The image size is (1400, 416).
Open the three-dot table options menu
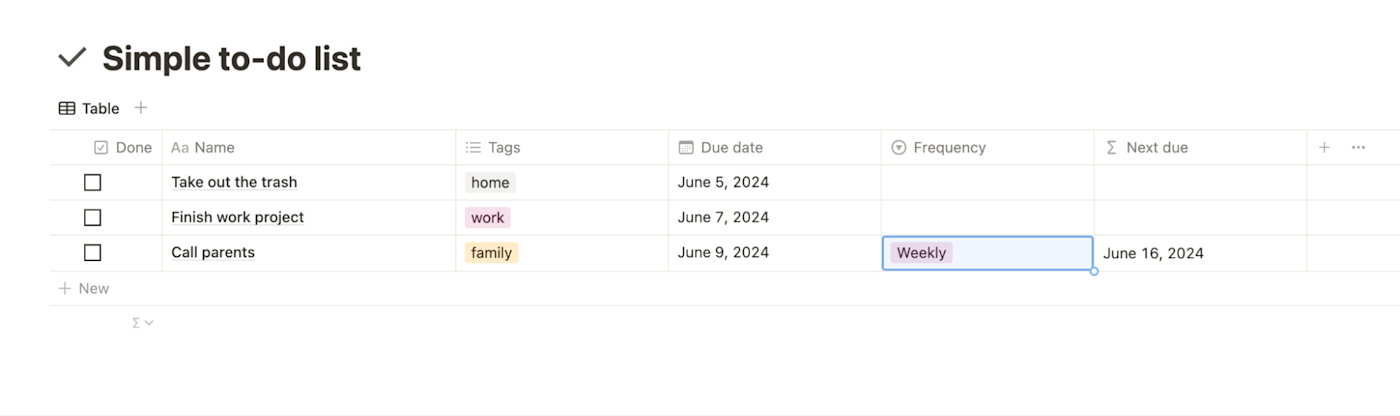point(1358,147)
